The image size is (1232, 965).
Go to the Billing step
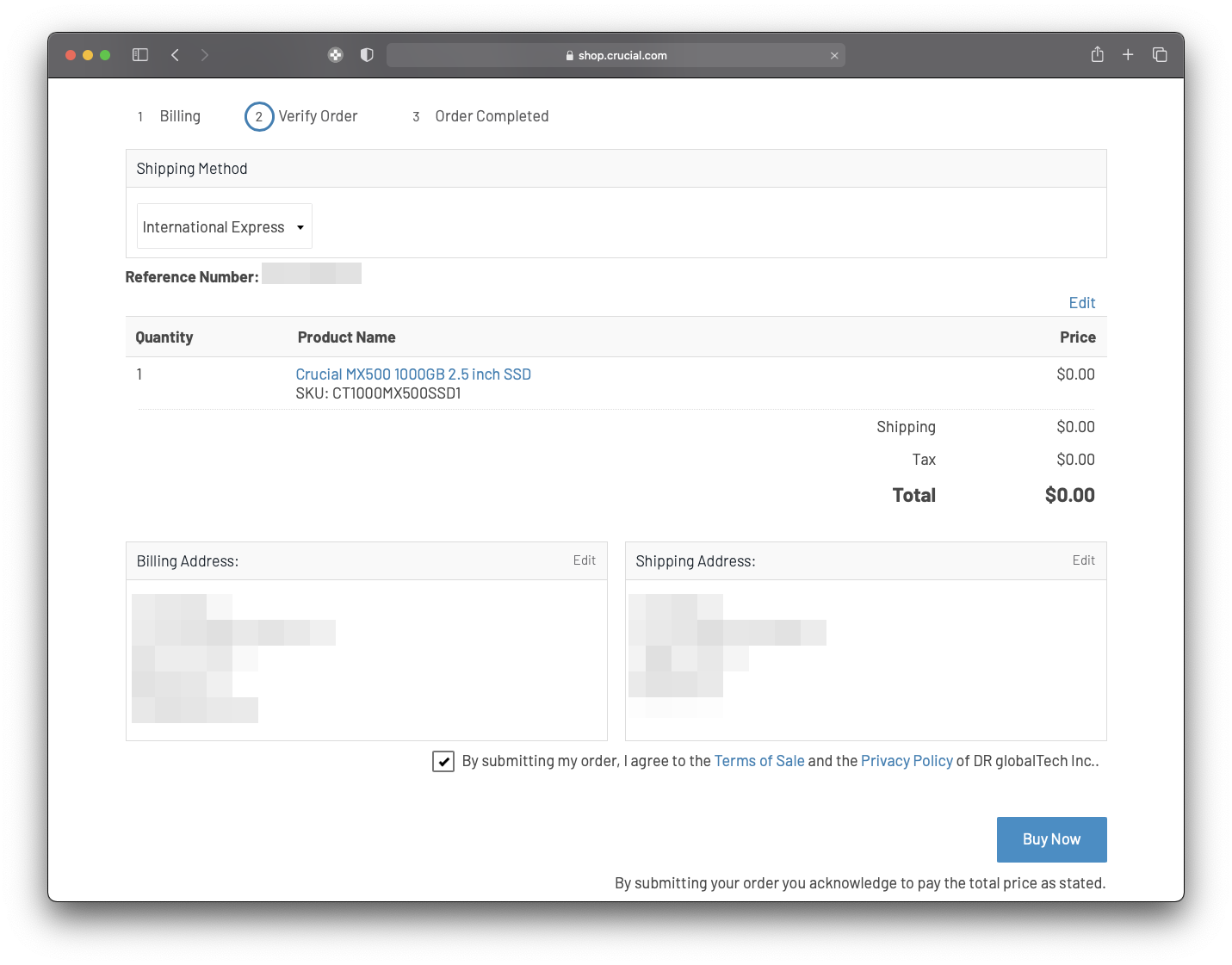180,116
